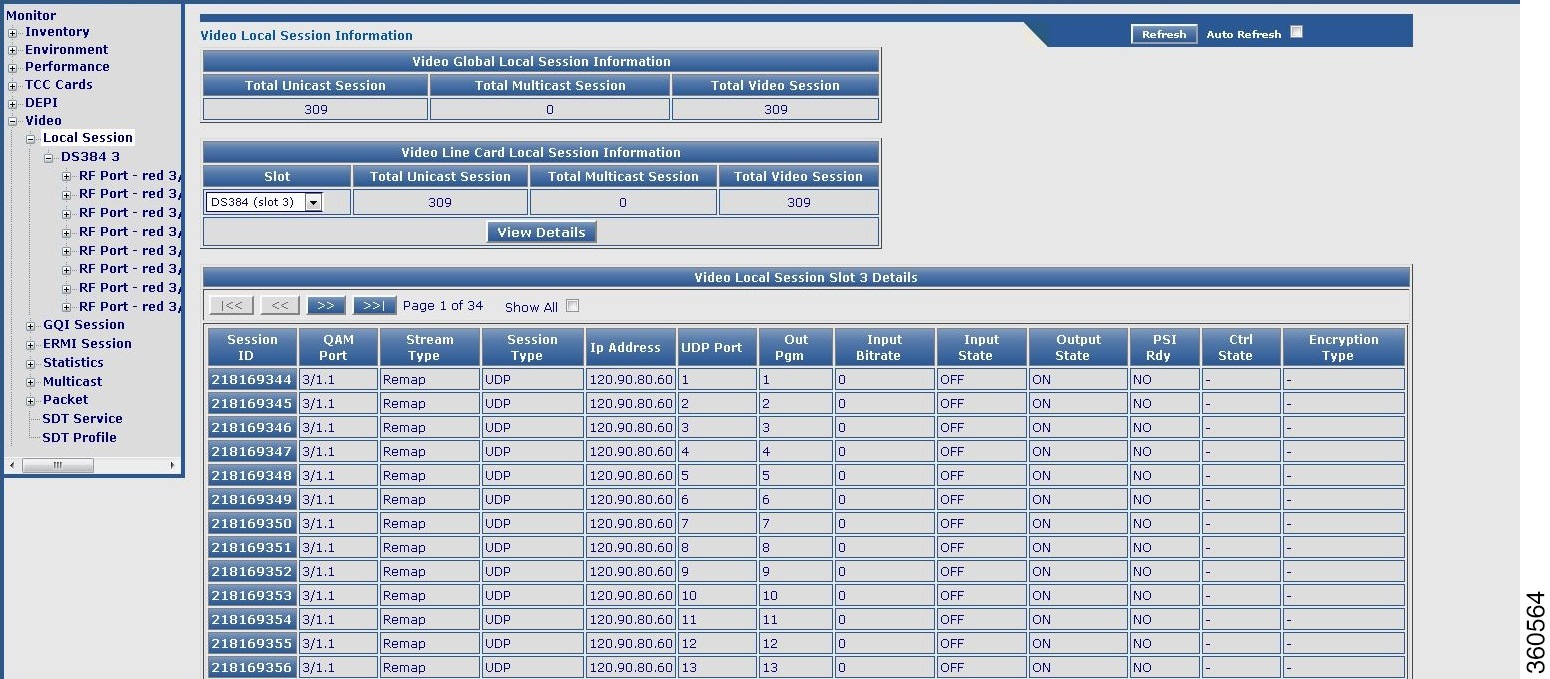Open session ID 218169347

(252, 452)
